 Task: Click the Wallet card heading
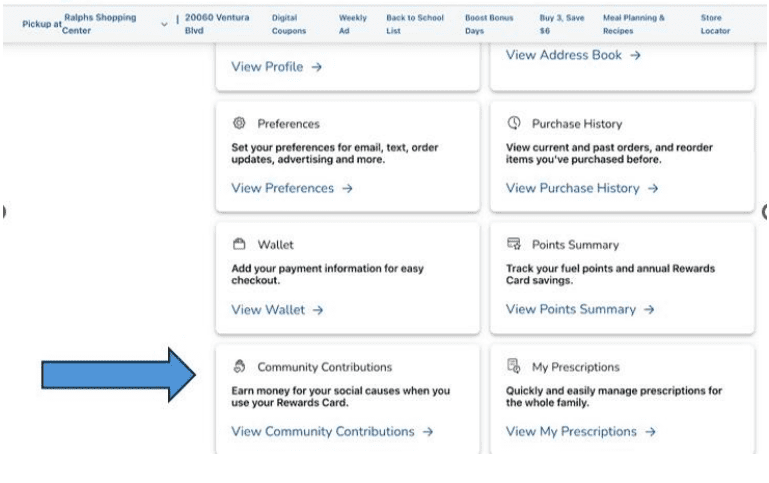pyautogui.click(x=276, y=245)
